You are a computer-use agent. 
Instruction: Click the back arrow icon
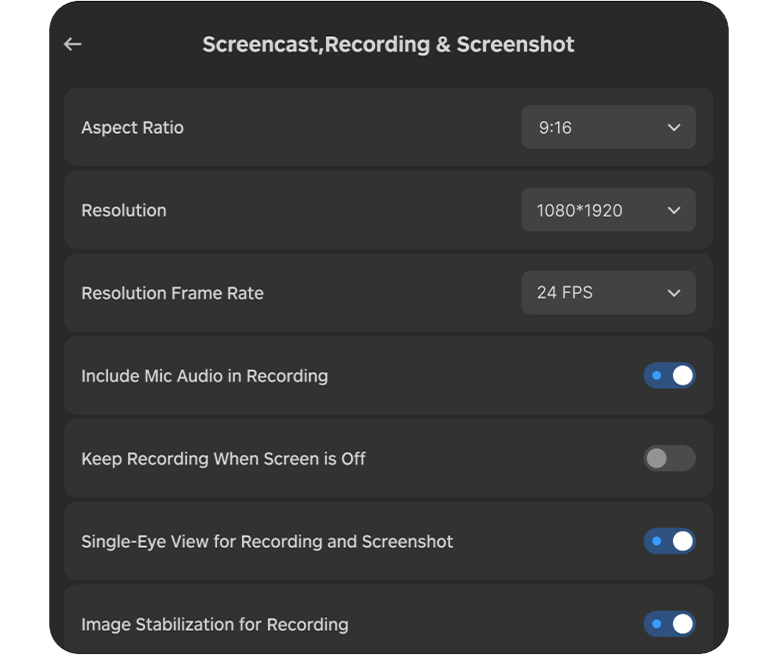click(72, 44)
